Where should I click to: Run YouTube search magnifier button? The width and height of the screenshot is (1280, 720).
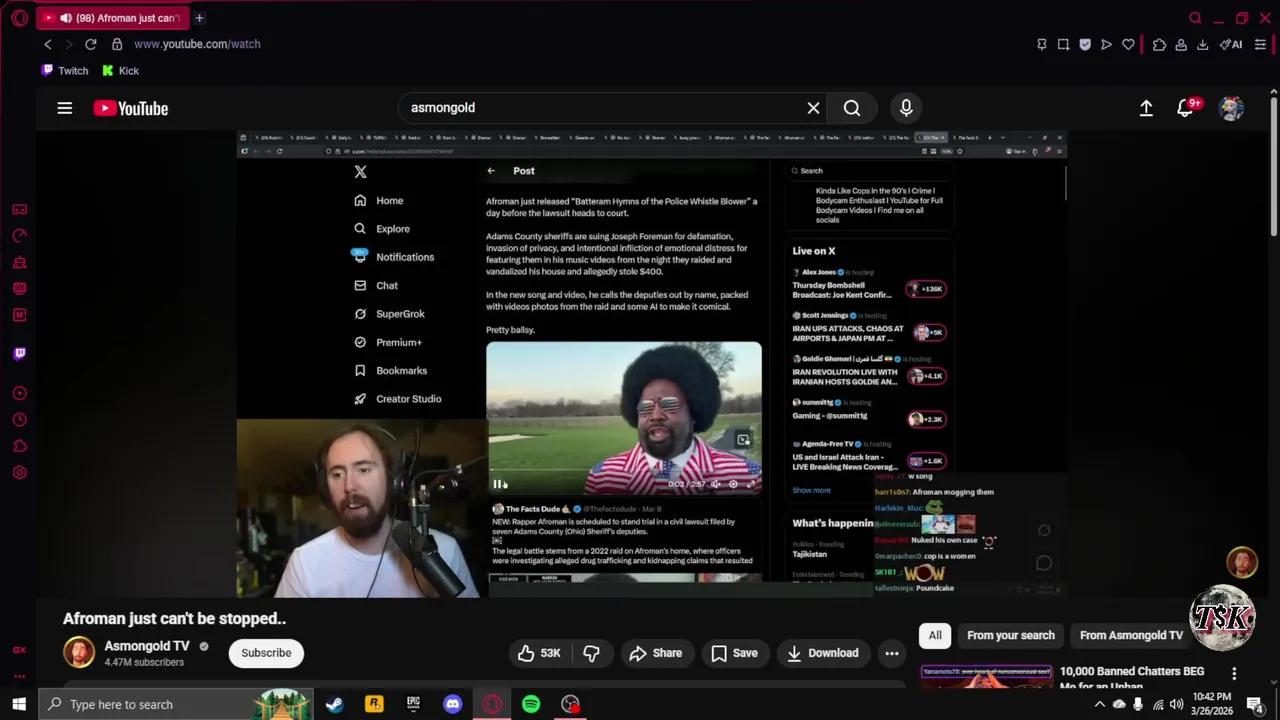(x=852, y=108)
